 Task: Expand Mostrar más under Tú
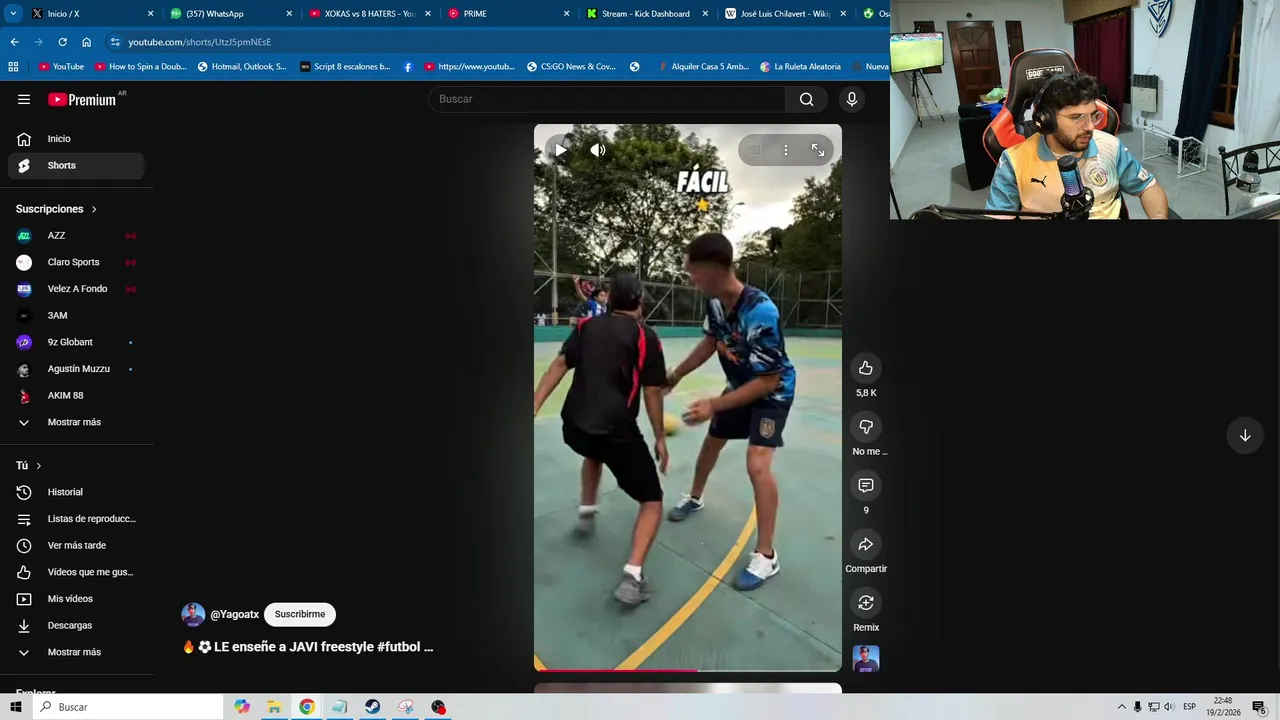(x=76, y=652)
